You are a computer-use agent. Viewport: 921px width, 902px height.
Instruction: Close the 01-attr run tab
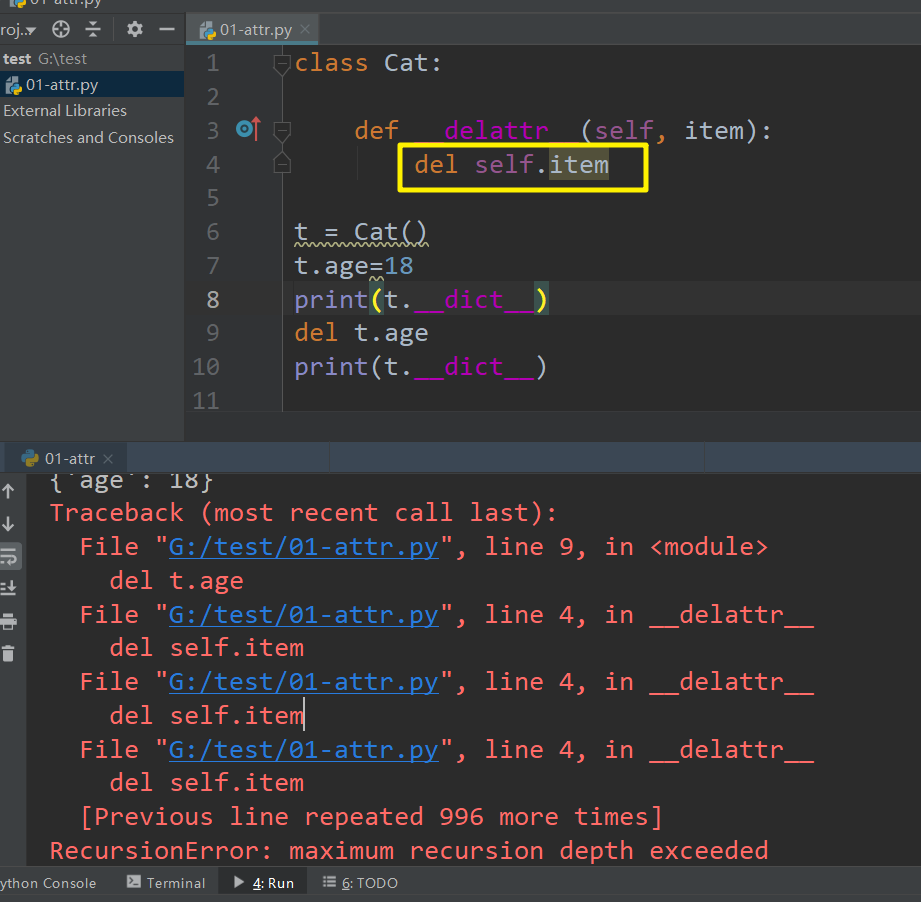click(x=107, y=459)
